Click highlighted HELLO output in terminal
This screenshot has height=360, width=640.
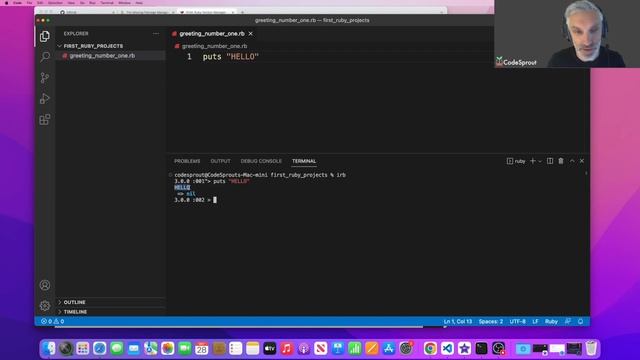(182, 187)
